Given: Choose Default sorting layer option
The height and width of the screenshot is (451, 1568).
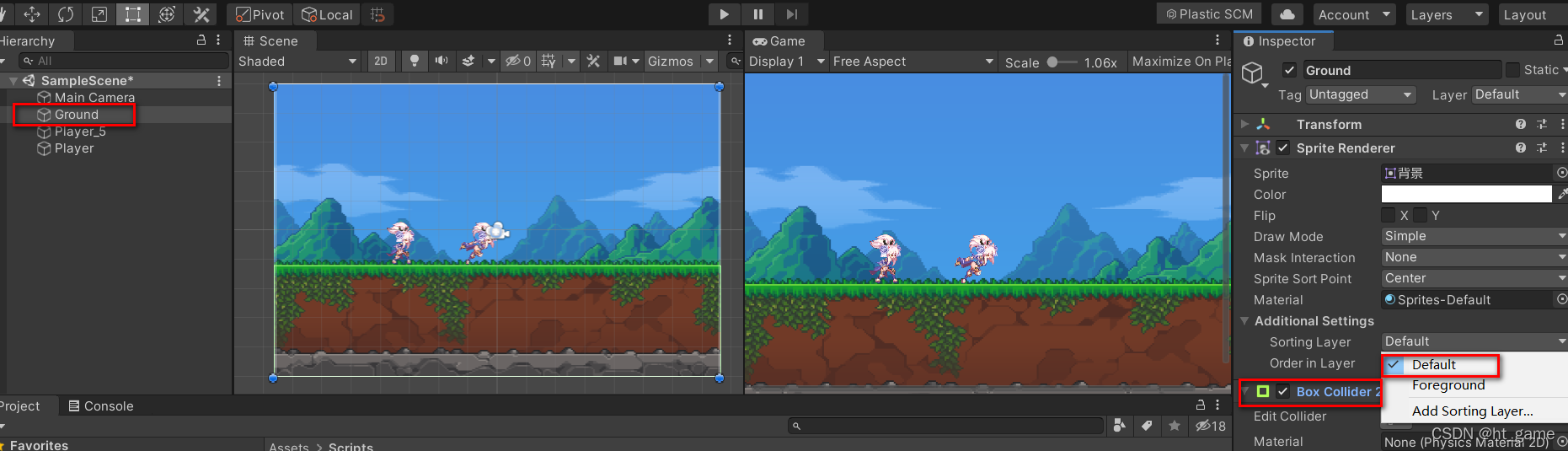Looking at the screenshot, I should pyautogui.click(x=1474, y=364).
